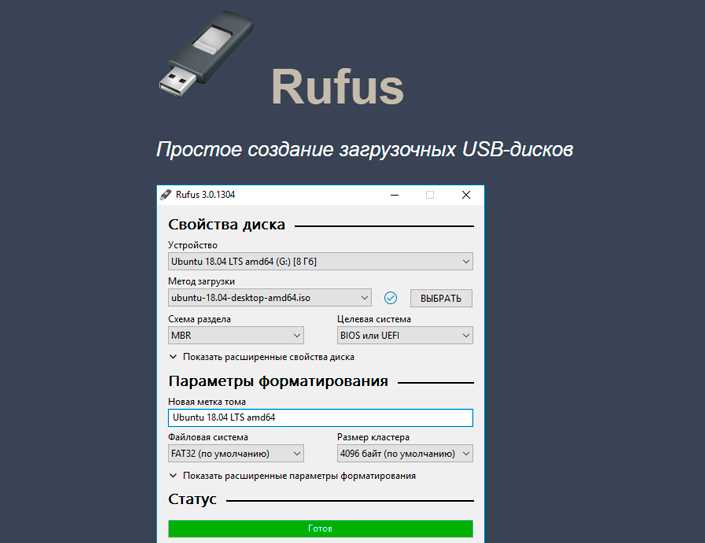705x543 pixels.
Task: Click the Размер кластера label
Action: [374, 437]
